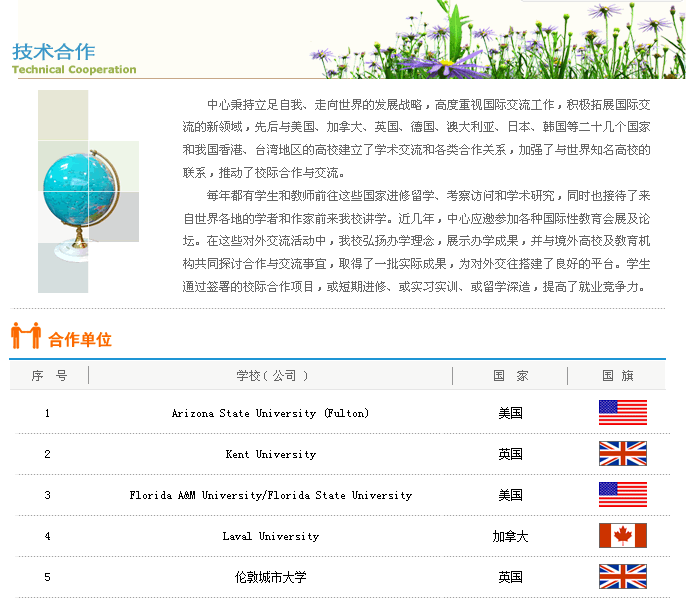Click 美国 in the Florida A&M row

[510, 495]
